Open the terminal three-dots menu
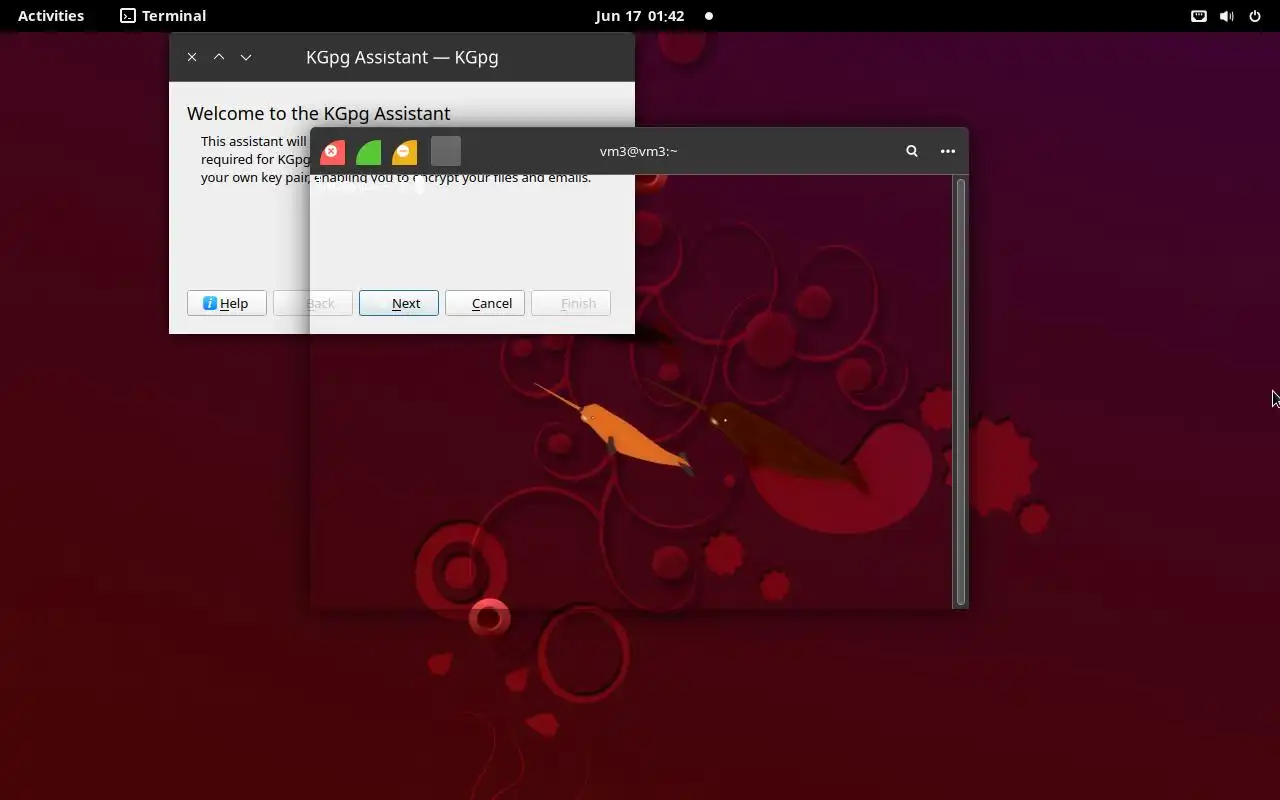Image resolution: width=1280 pixels, height=800 pixels. [x=948, y=151]
